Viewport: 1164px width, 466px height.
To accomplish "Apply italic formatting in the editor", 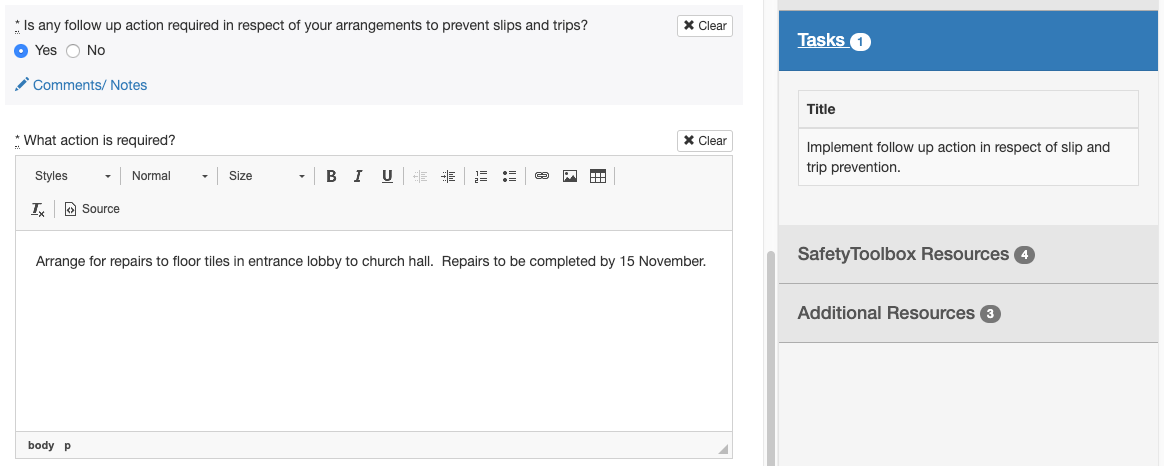I will (359, 176).
